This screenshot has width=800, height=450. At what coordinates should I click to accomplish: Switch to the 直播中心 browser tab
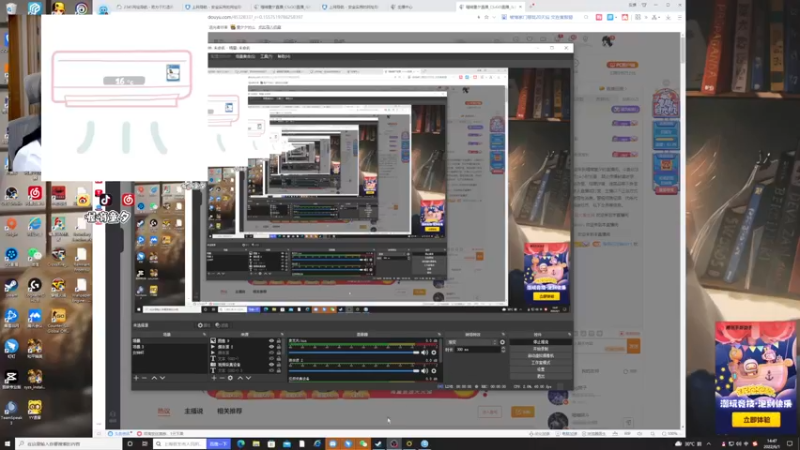click(404, 7)
